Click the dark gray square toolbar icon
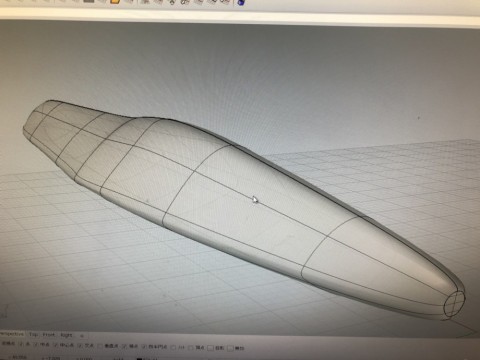The width and height of the screenshot is (480, 360). click(89, 1)
